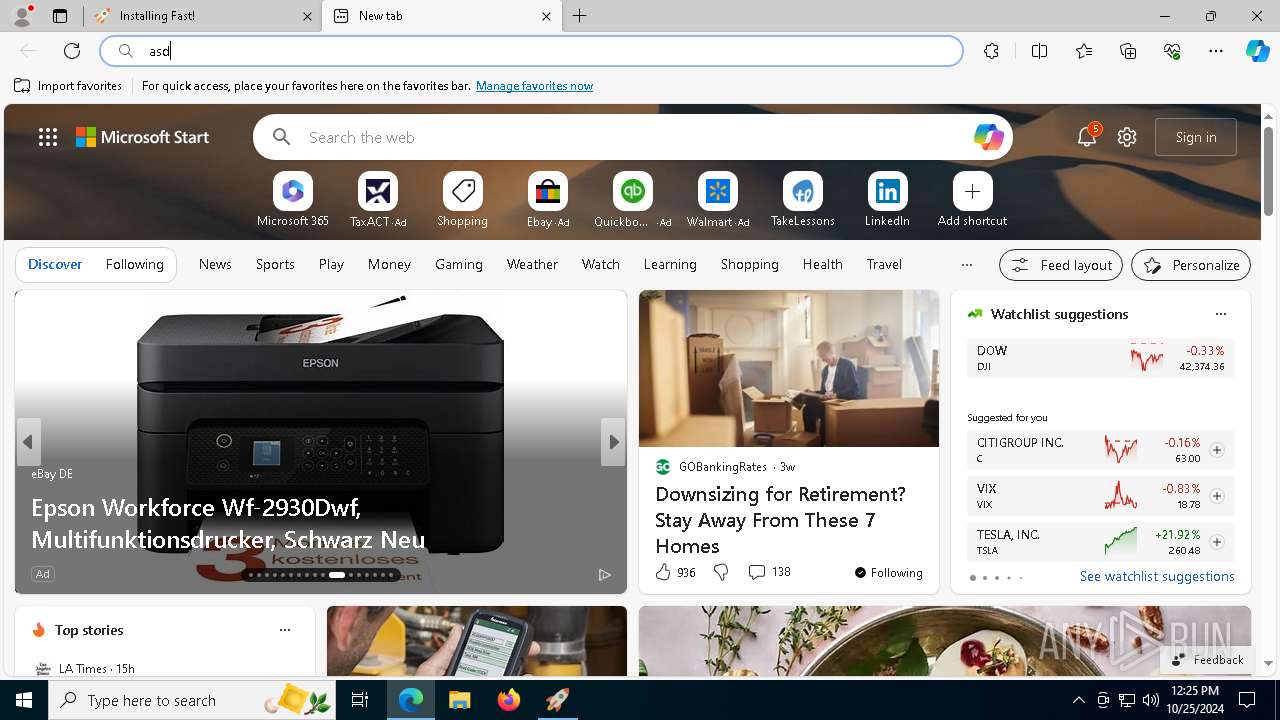The image size is (1280, 720).
Task: Open the Extensions puzzle icon
Action: (991, 51)
